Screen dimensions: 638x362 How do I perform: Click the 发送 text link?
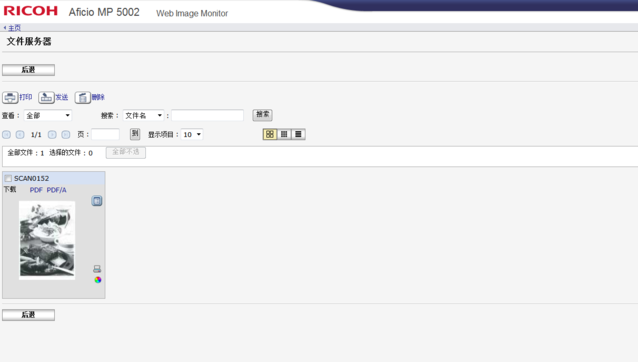(61, 97)
